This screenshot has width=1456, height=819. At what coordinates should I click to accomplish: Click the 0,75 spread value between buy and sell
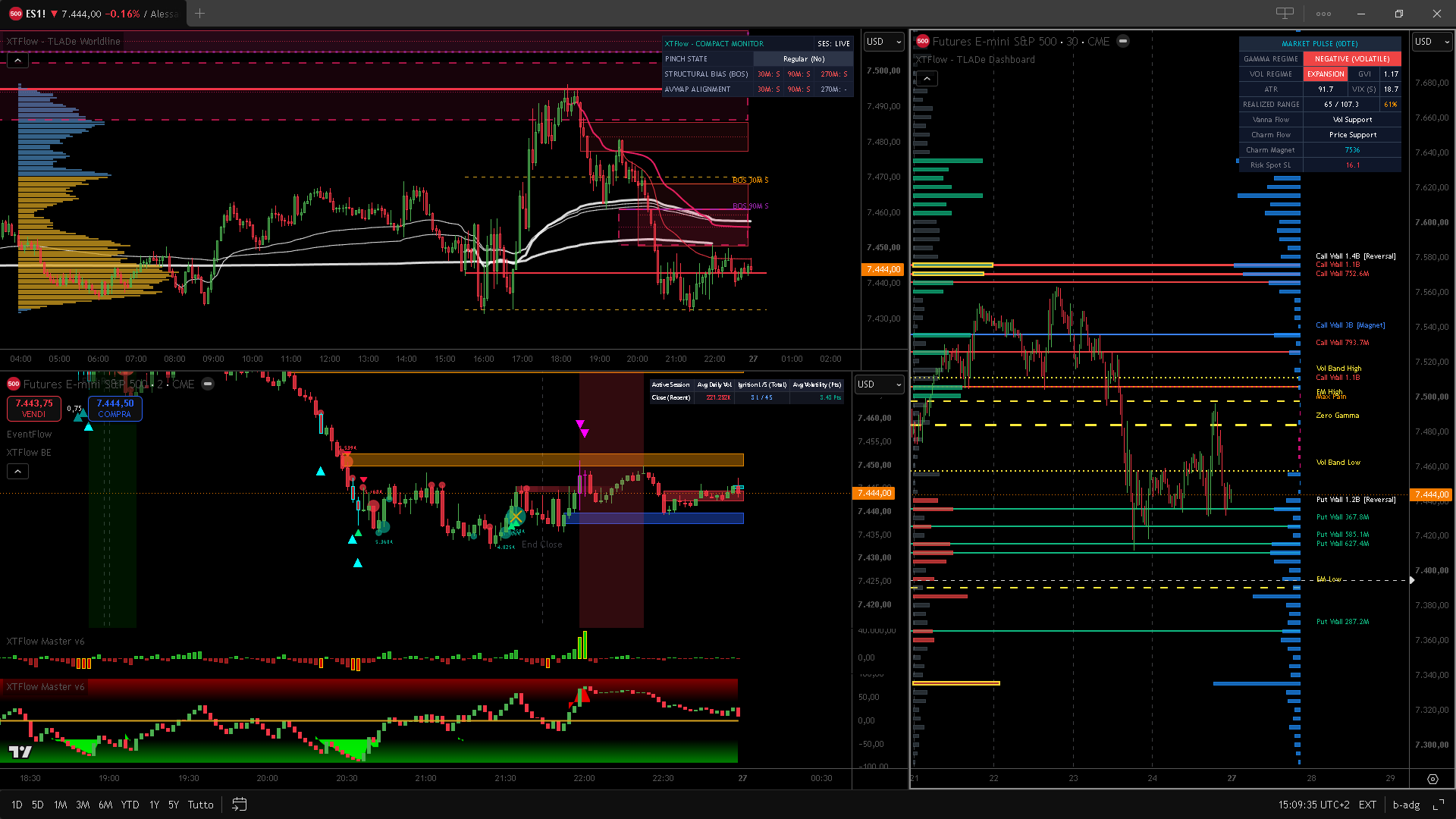[74, 409]
